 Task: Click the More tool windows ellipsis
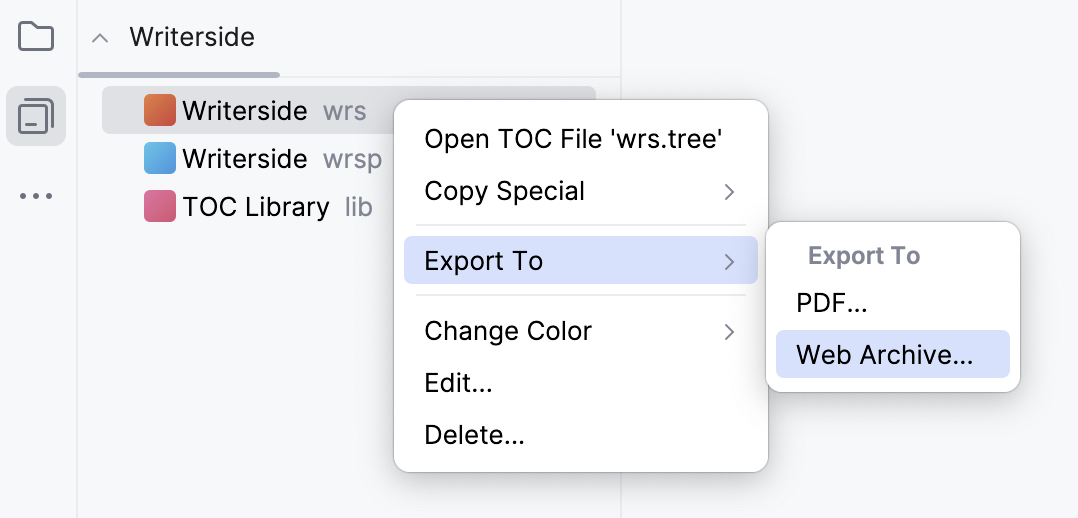click(x=36, y=196)
